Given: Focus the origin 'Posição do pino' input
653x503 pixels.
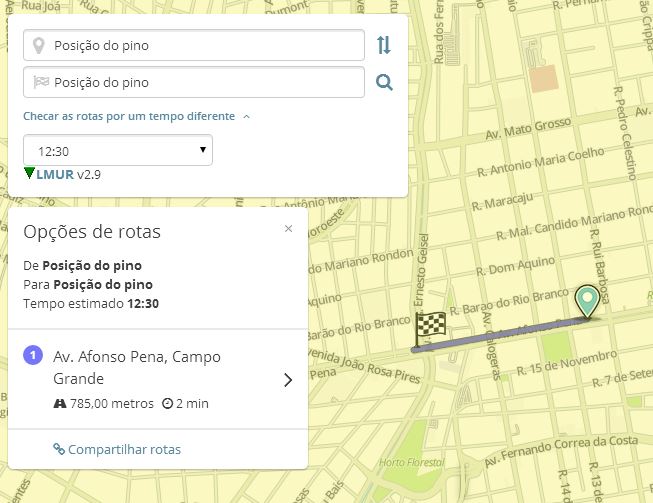Looking at the screenshot, I should (194, 45).
